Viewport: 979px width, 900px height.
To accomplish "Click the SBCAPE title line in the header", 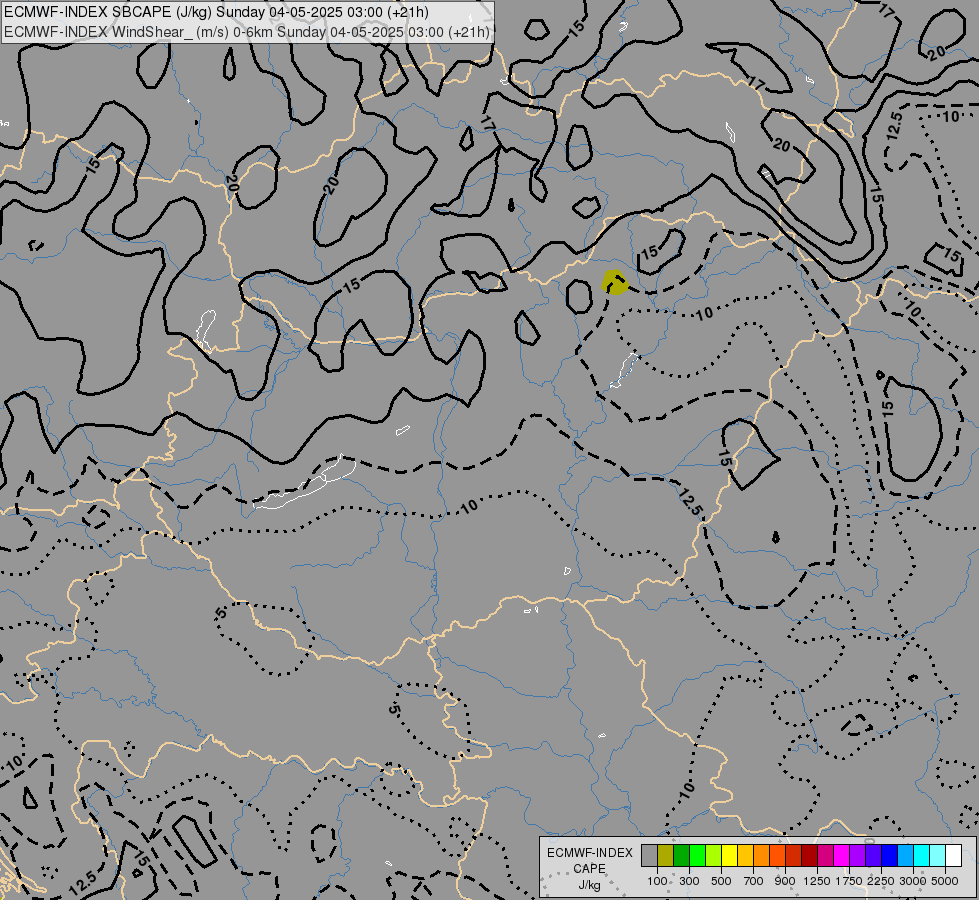I will (216, 12).
